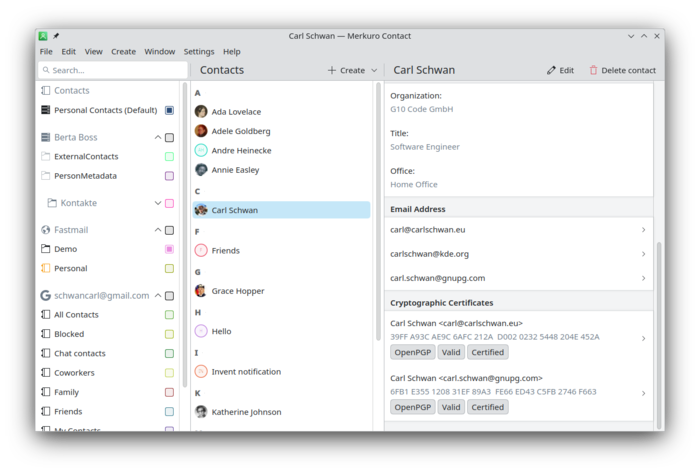Screen dimensions: 700x473
Task: Select the Hello contact
Action: click(281, 331)
